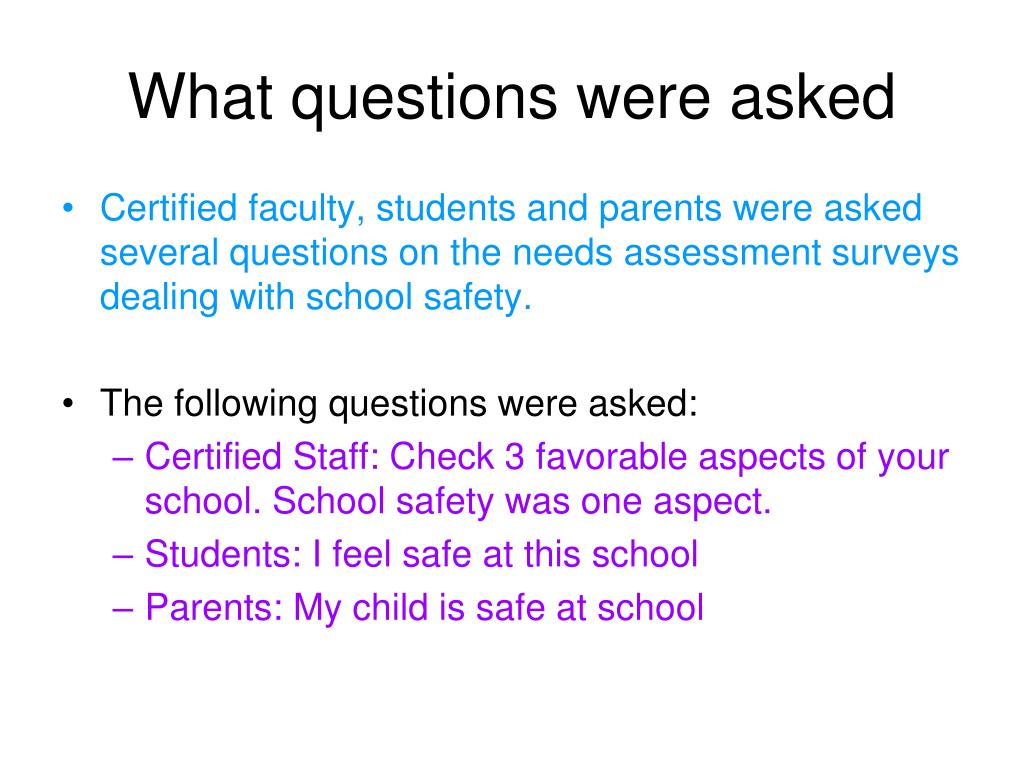The height and width of the screenshot is (768, 1024).
Task: Click the word 'asked' in the title
Action: point(813,96)
